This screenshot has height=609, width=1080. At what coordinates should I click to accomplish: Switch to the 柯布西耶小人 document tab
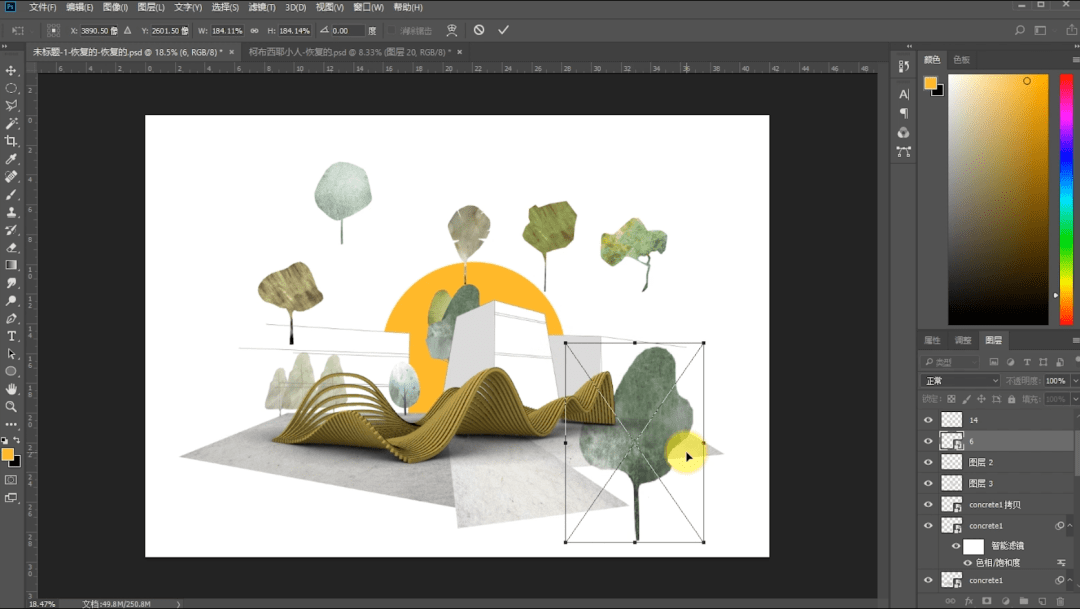349,52
